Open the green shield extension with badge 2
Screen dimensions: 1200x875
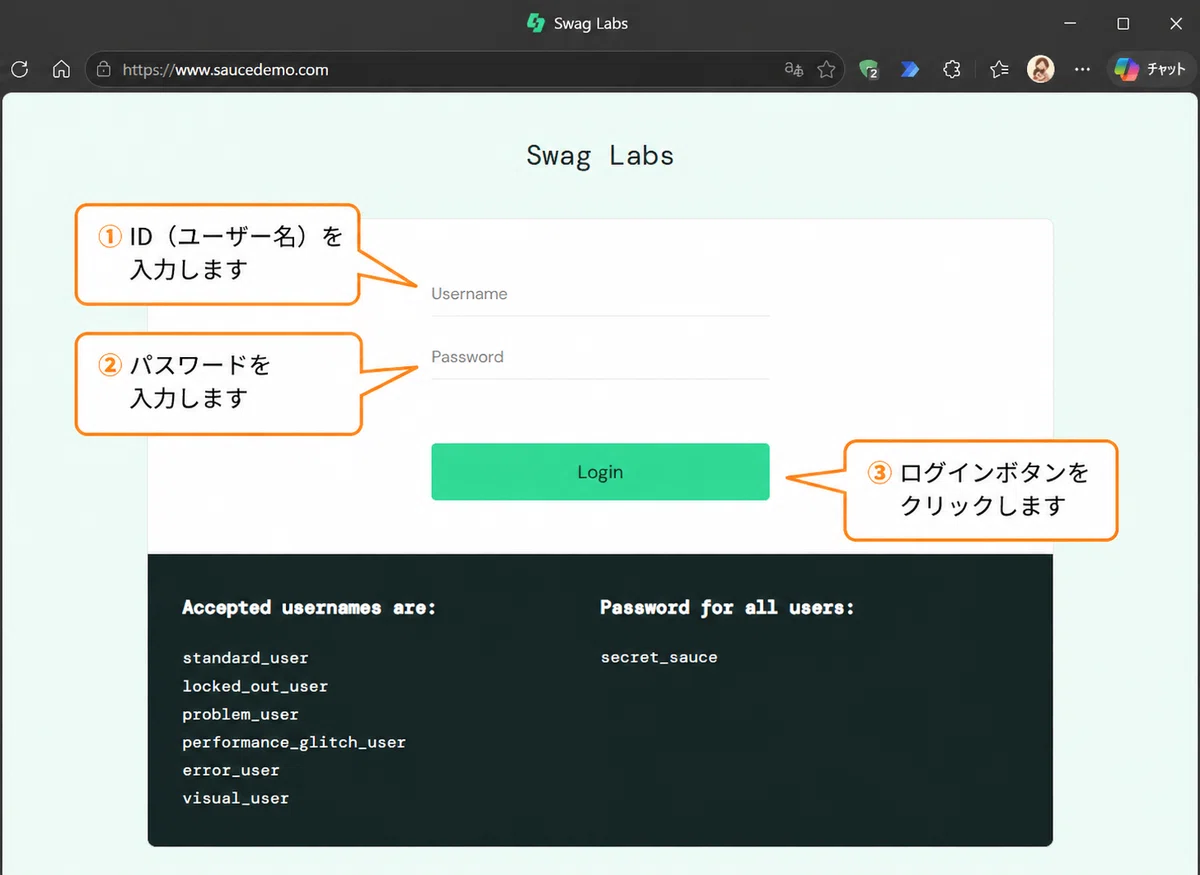pos(869,69)
